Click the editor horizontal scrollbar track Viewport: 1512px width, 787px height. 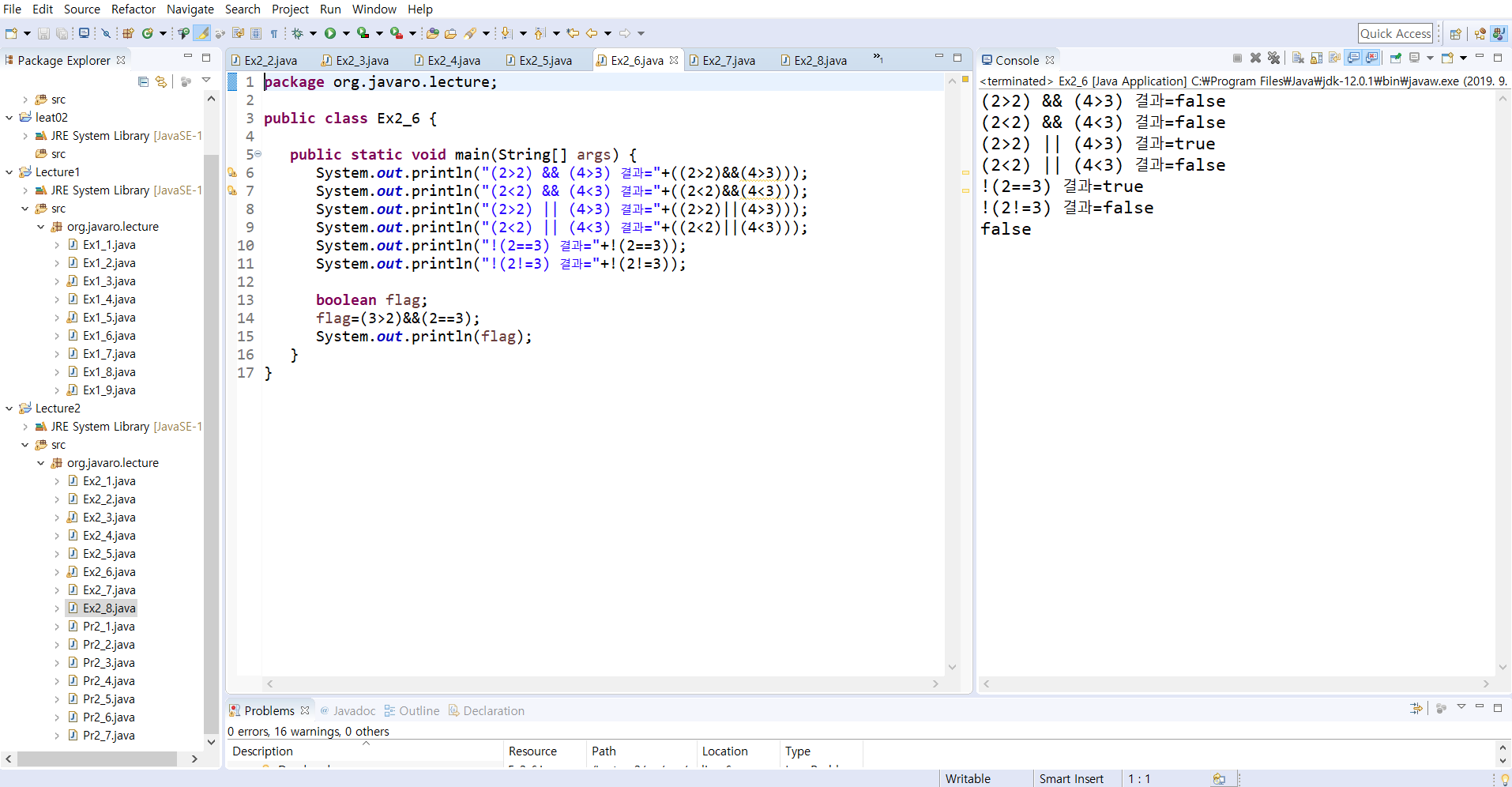click(603, 683)
